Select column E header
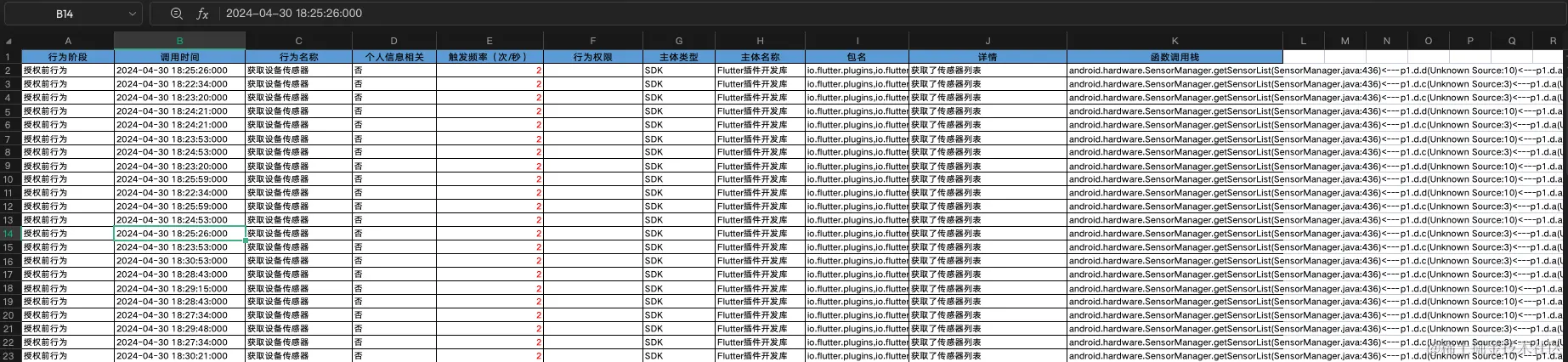 pos(490,41)
